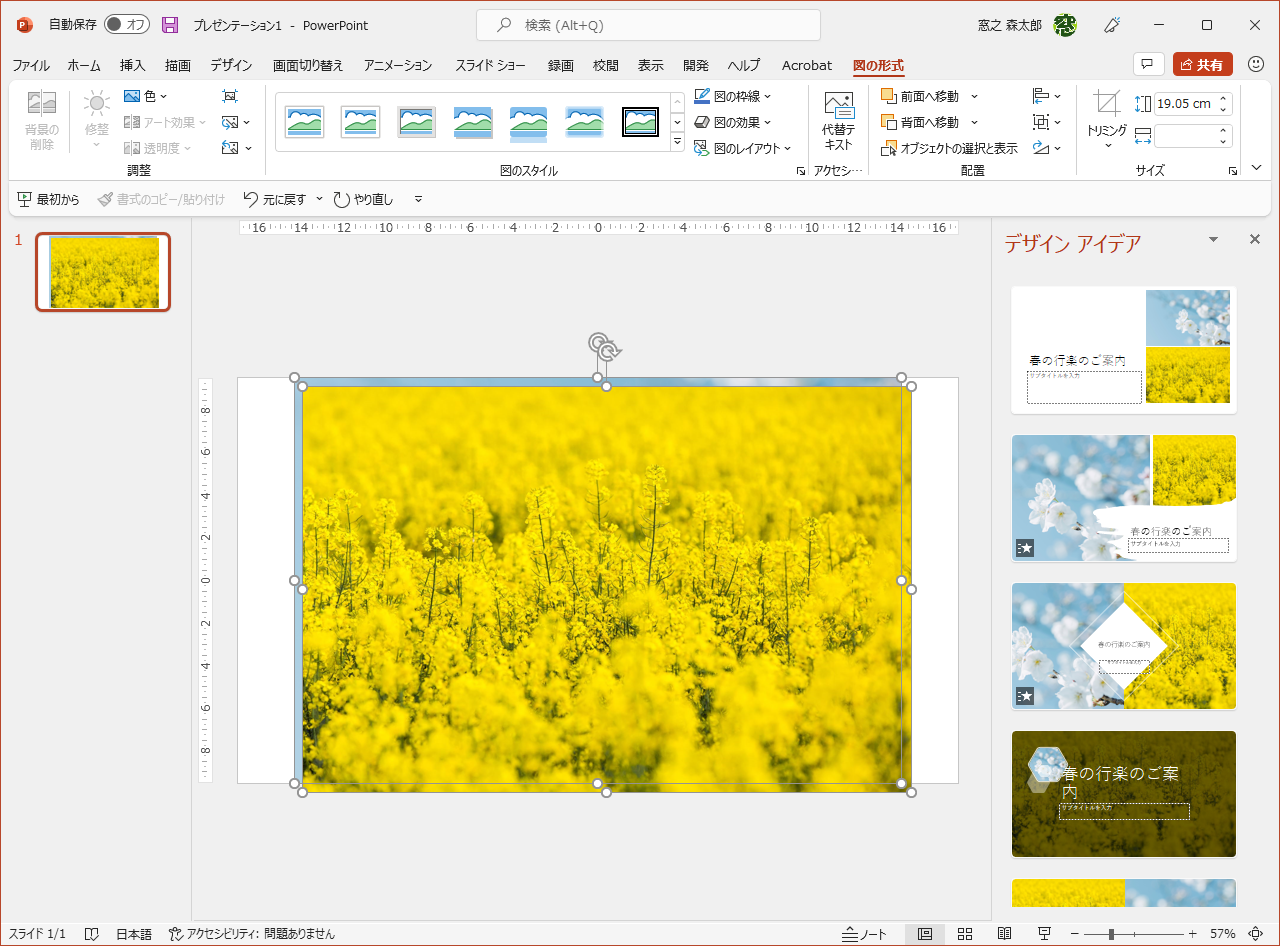Click the オブジェクトの選択と表示 selection pane button
This screenshot has width=1280, height=946.
point(950,148)
